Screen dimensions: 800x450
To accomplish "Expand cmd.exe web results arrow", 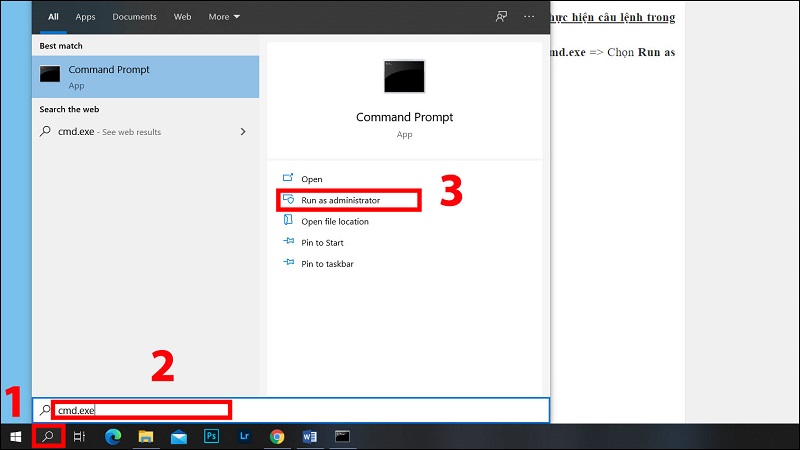I will point(244,132).
